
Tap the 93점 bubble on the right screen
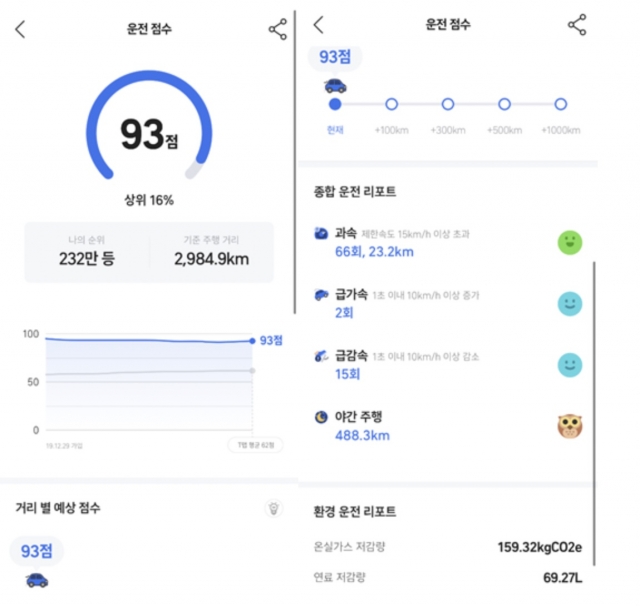[335, 57]
